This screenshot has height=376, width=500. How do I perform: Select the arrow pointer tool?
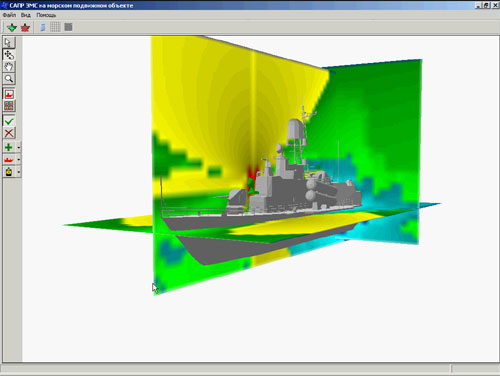9,43
